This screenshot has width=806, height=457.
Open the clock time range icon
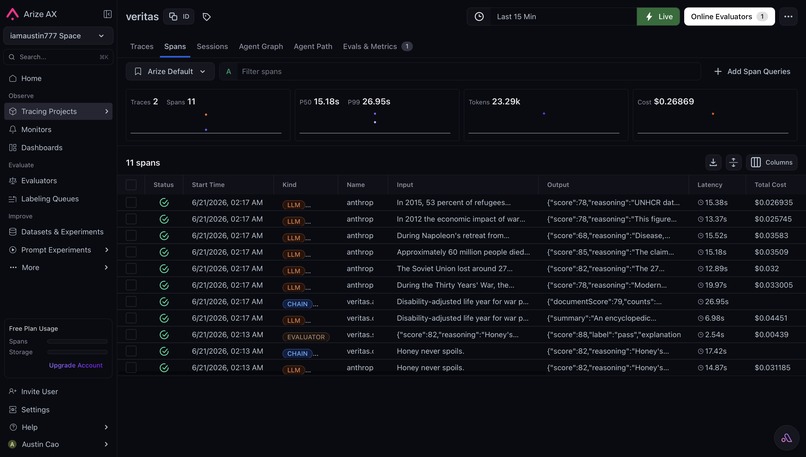[479, 16]
